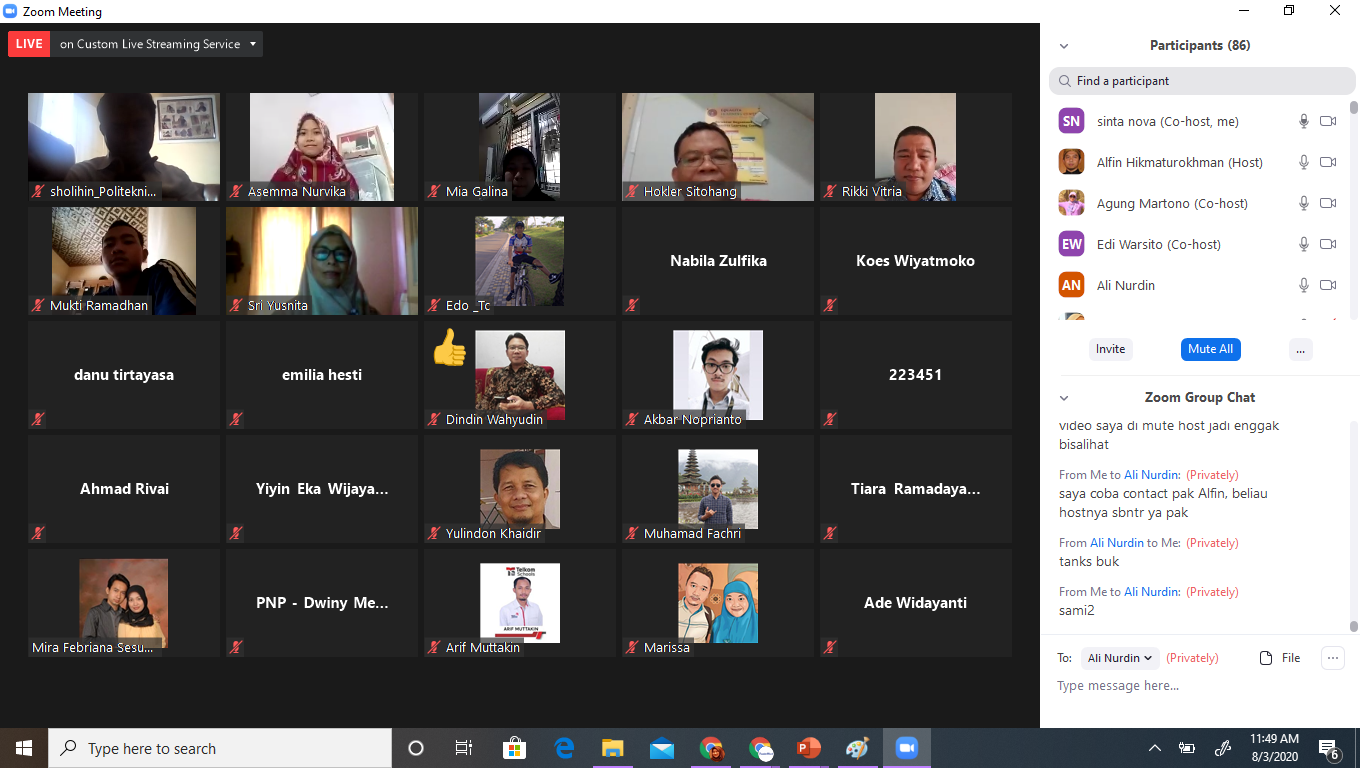Click the Find a participant search field

pyautogui.click(x=1200, y=81)
